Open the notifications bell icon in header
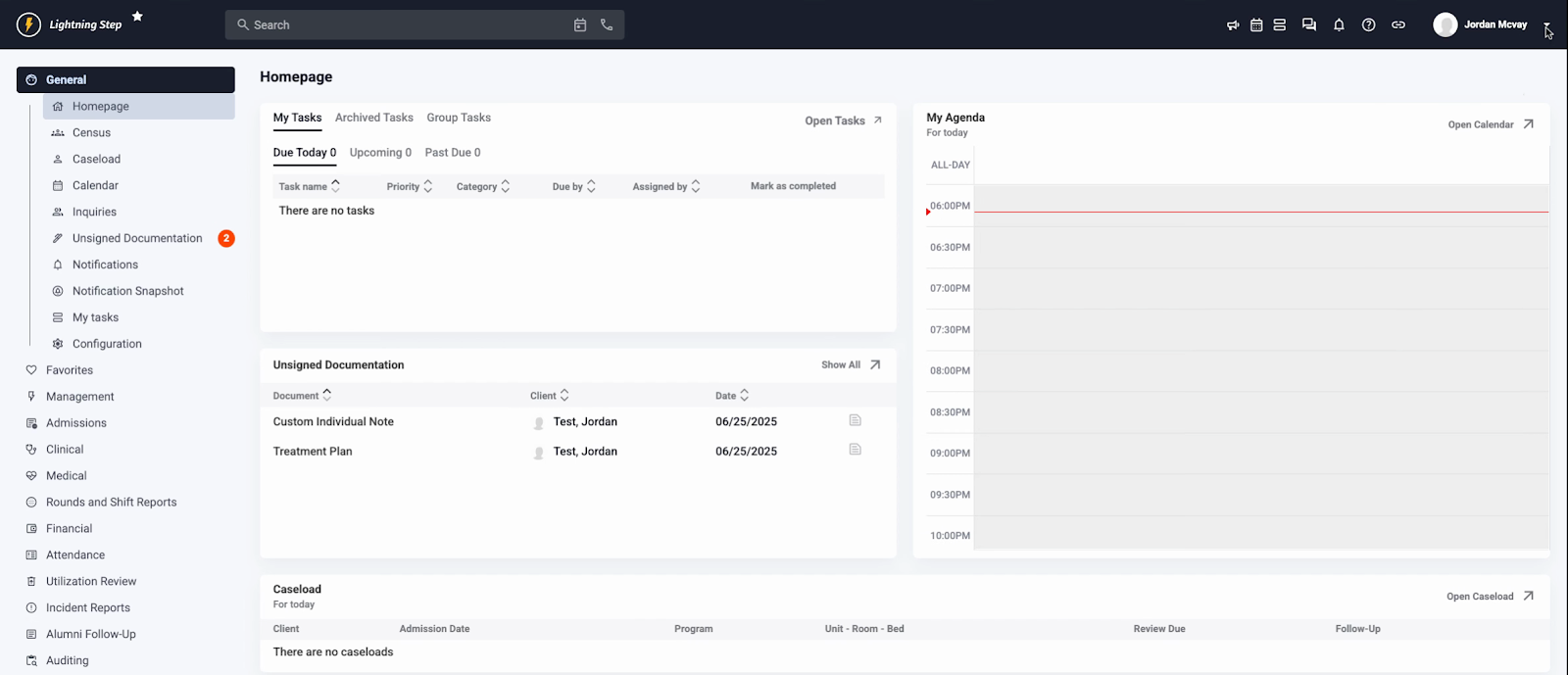Screen dimensions: 1568x675 pyautogui.click(x=1339, y=24)
